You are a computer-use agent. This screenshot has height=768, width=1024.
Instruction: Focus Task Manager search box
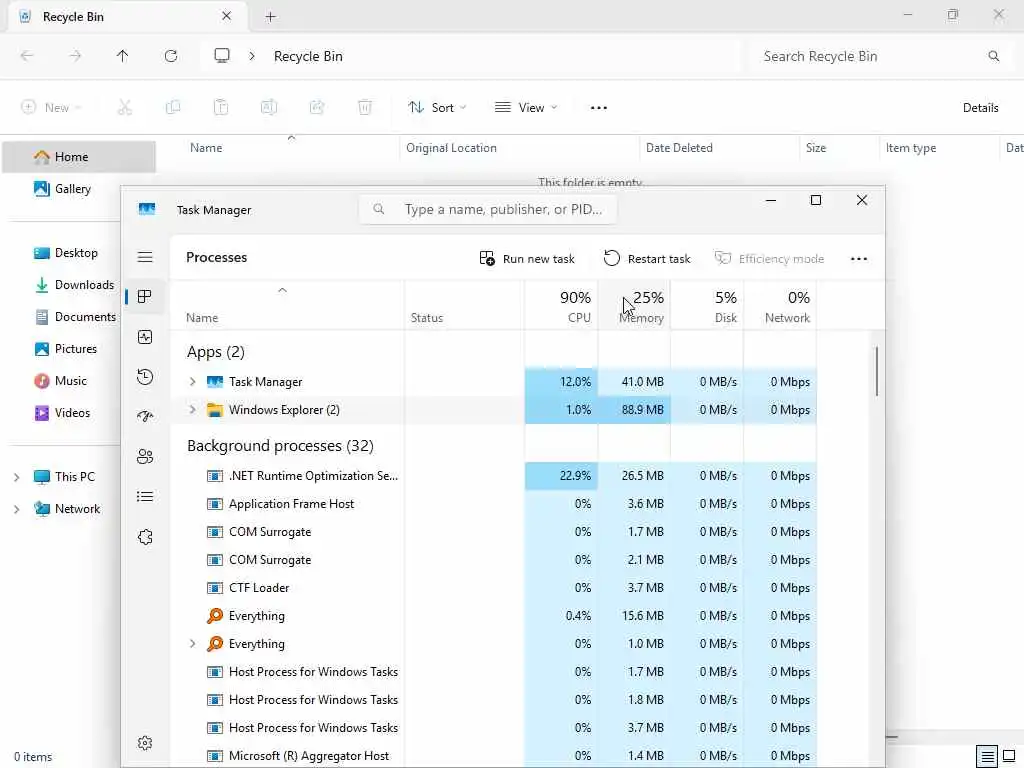(488, 210)
